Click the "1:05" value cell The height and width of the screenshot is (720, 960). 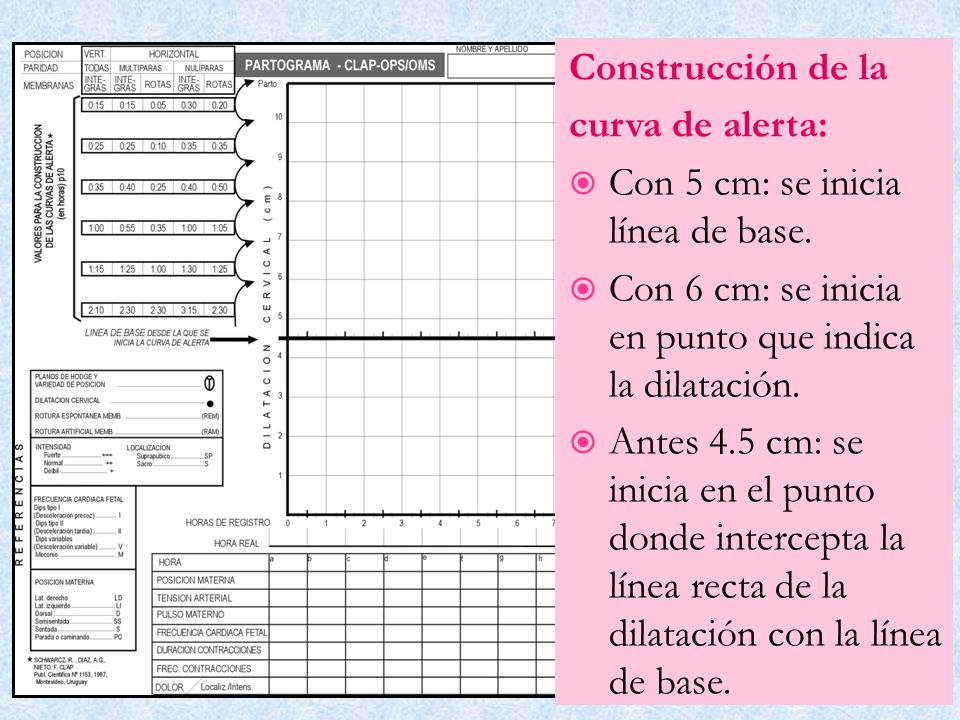point(219,228)
